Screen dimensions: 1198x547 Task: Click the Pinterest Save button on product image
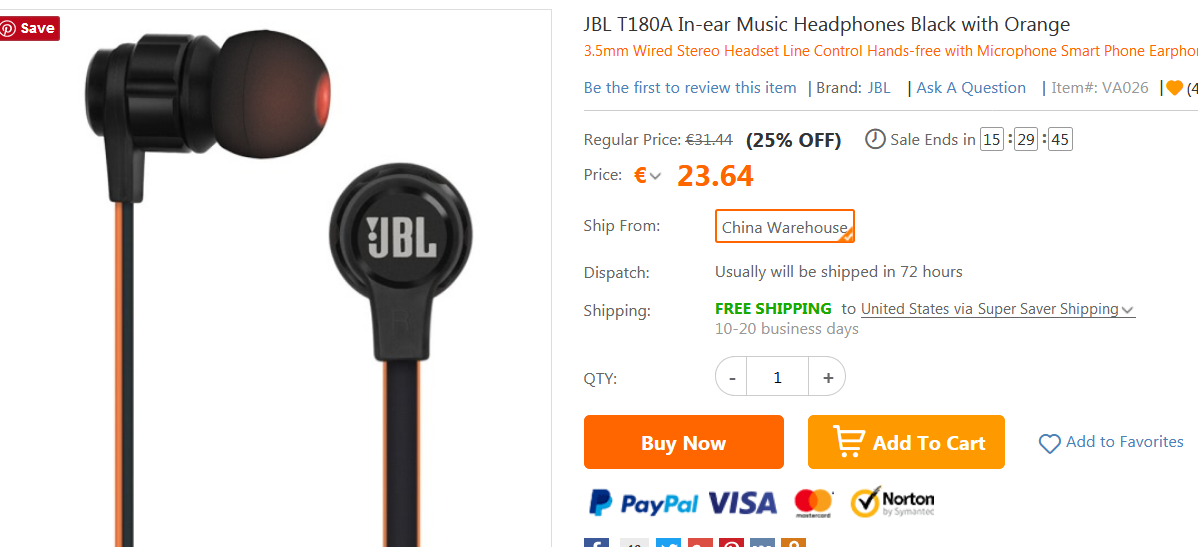29,28
